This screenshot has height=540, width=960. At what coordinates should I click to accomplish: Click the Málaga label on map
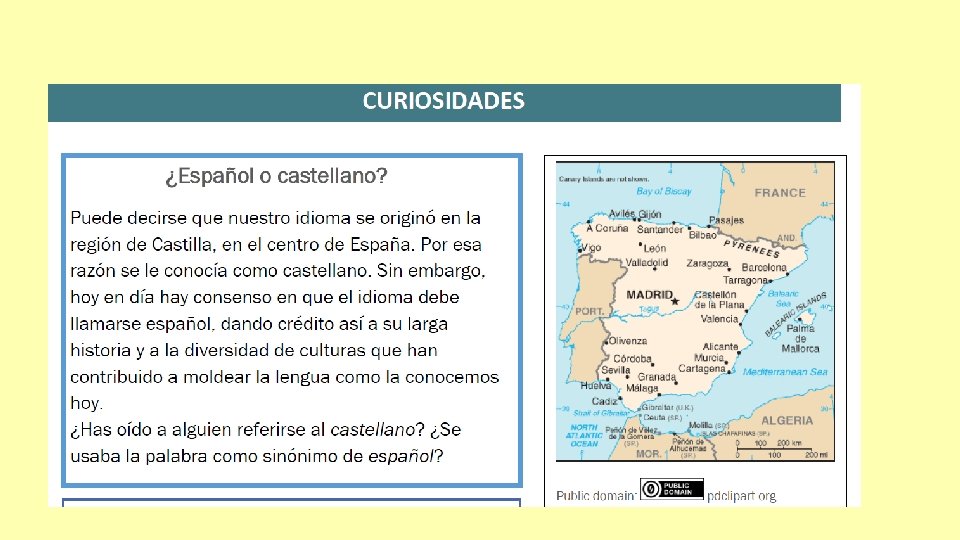(x=642, y=388)
